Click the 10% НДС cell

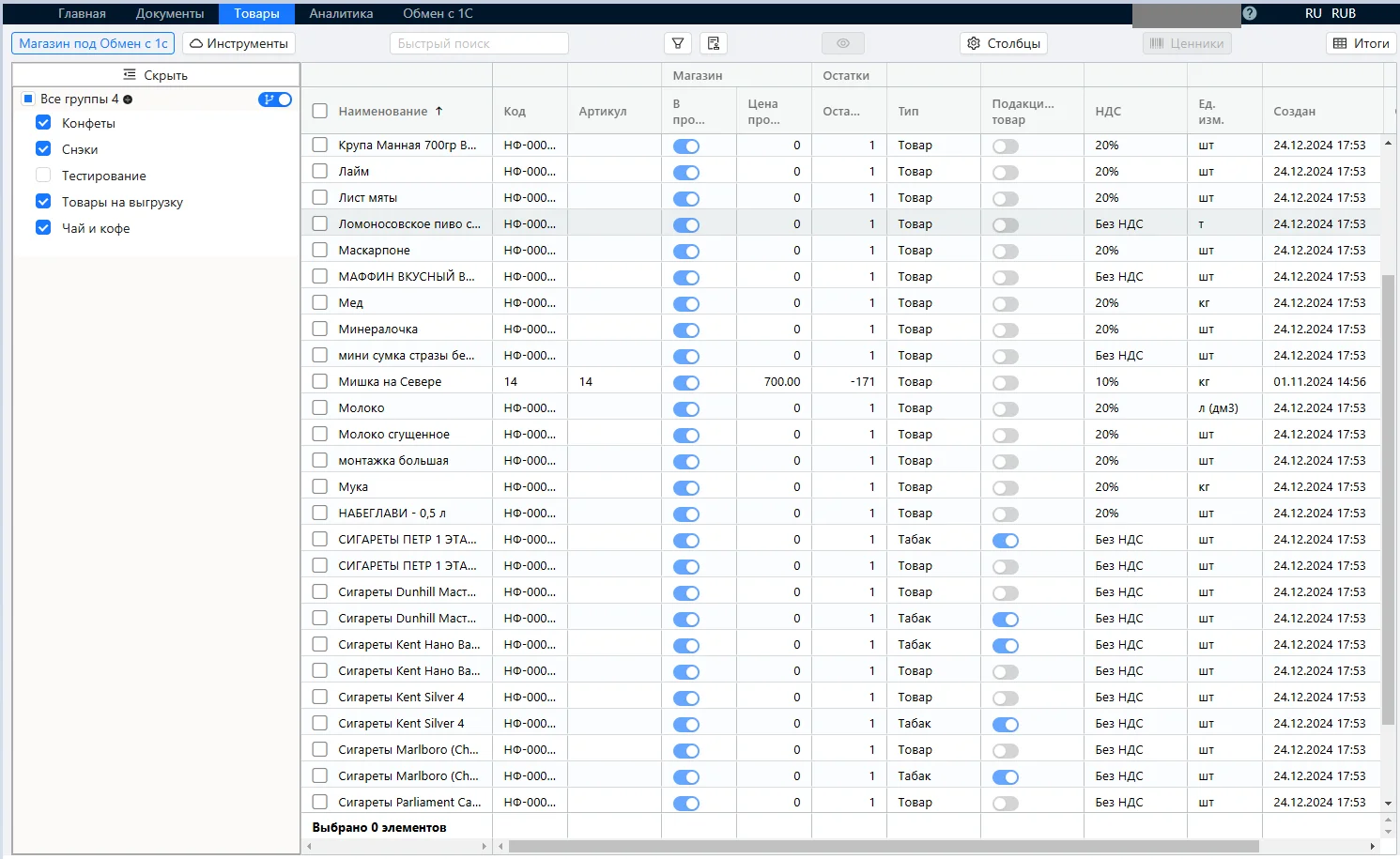1106,382
